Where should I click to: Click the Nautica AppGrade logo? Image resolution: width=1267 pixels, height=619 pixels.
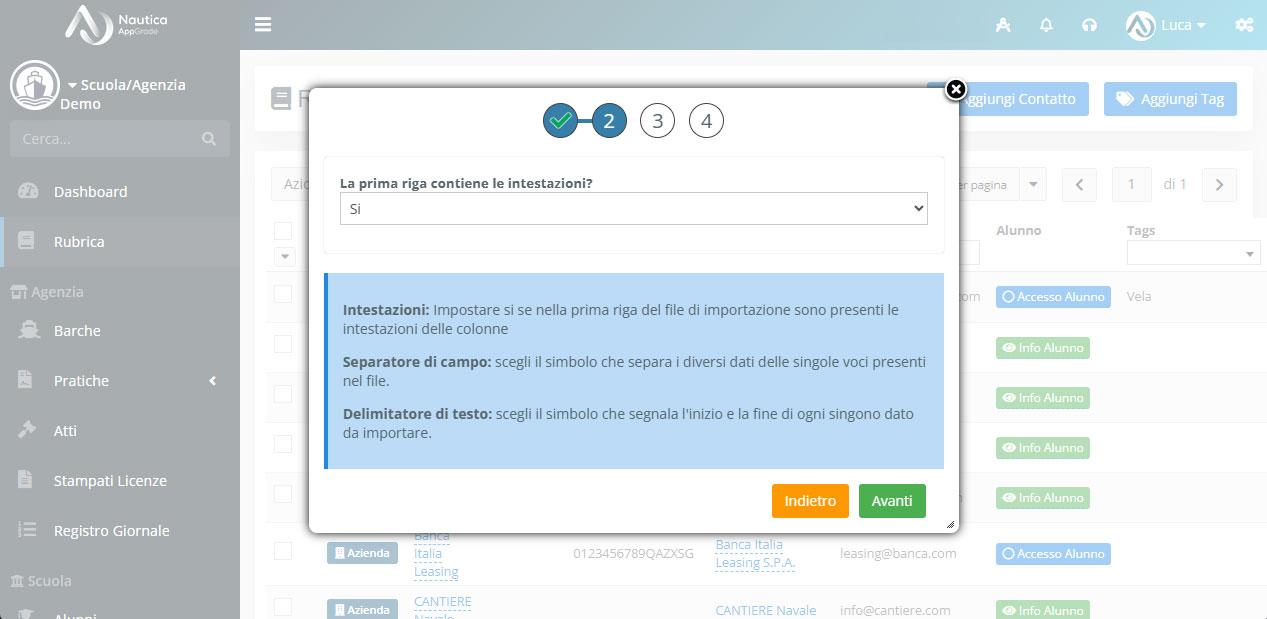[119, 24]
